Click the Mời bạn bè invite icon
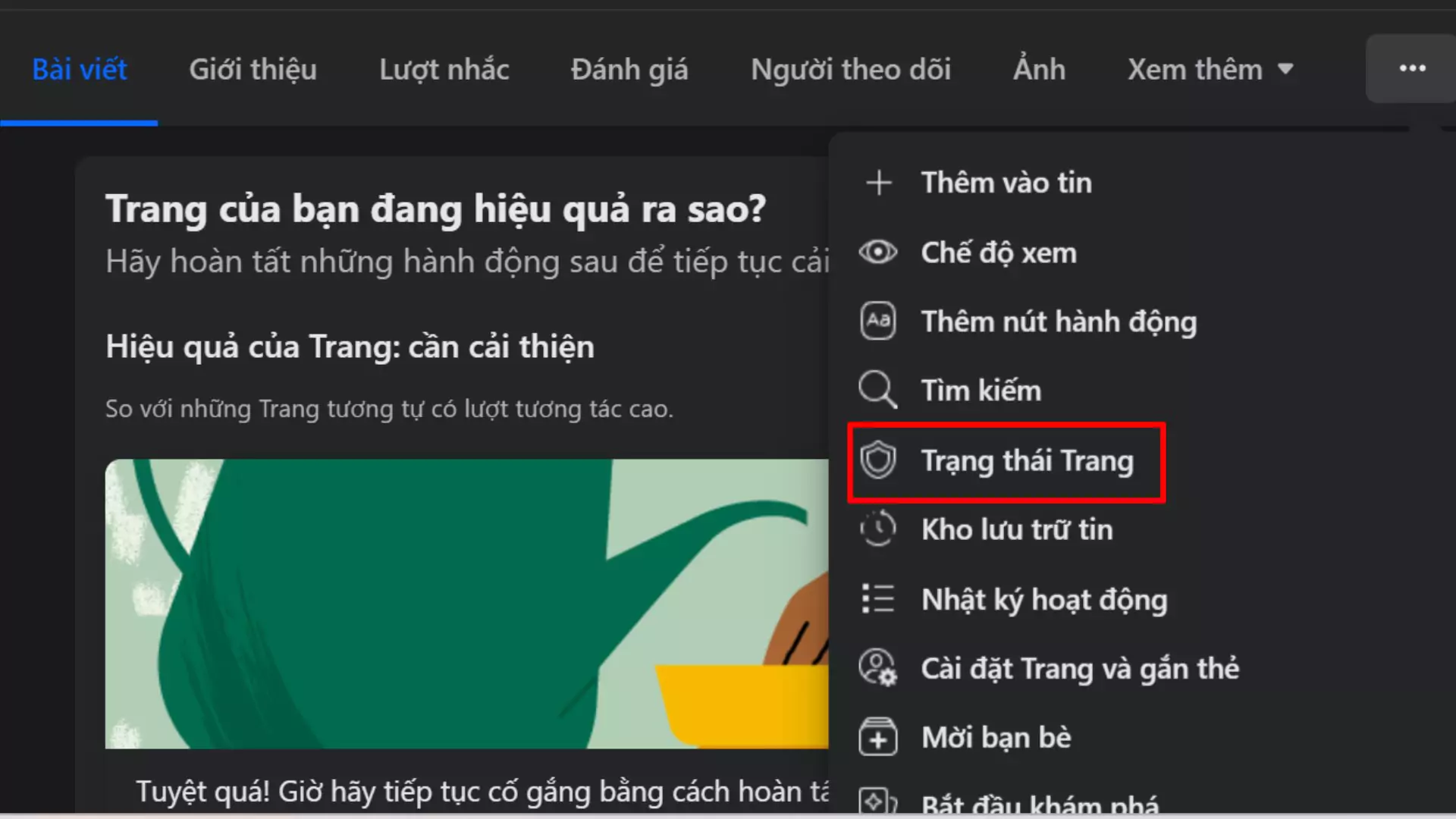This screenshot has width=1456, height=819. tap(878, 738)
